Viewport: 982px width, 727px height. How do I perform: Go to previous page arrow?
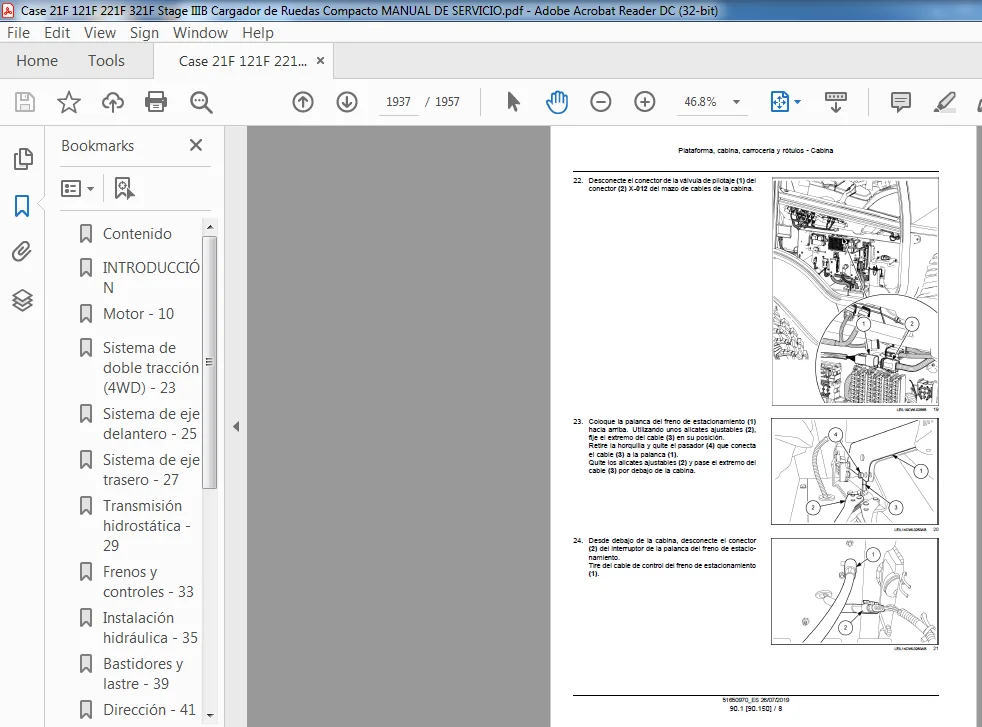[303, 101]
